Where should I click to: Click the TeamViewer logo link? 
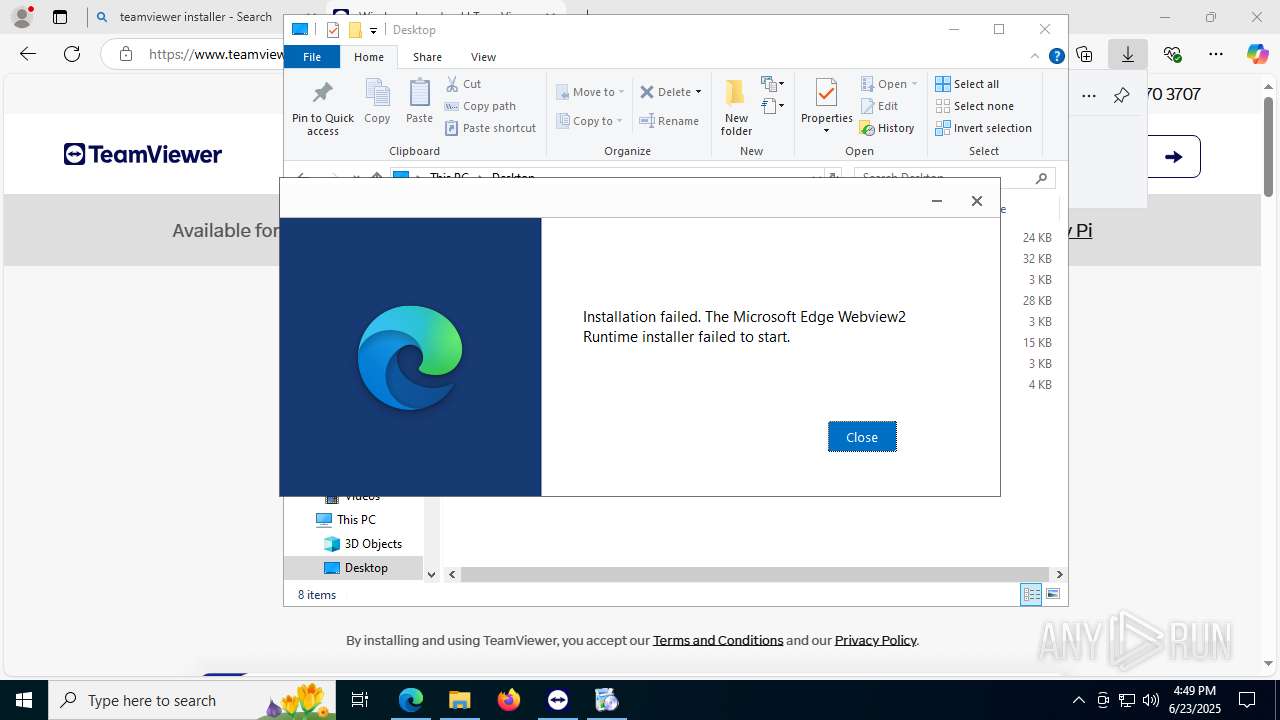click(x=143, y=154)
